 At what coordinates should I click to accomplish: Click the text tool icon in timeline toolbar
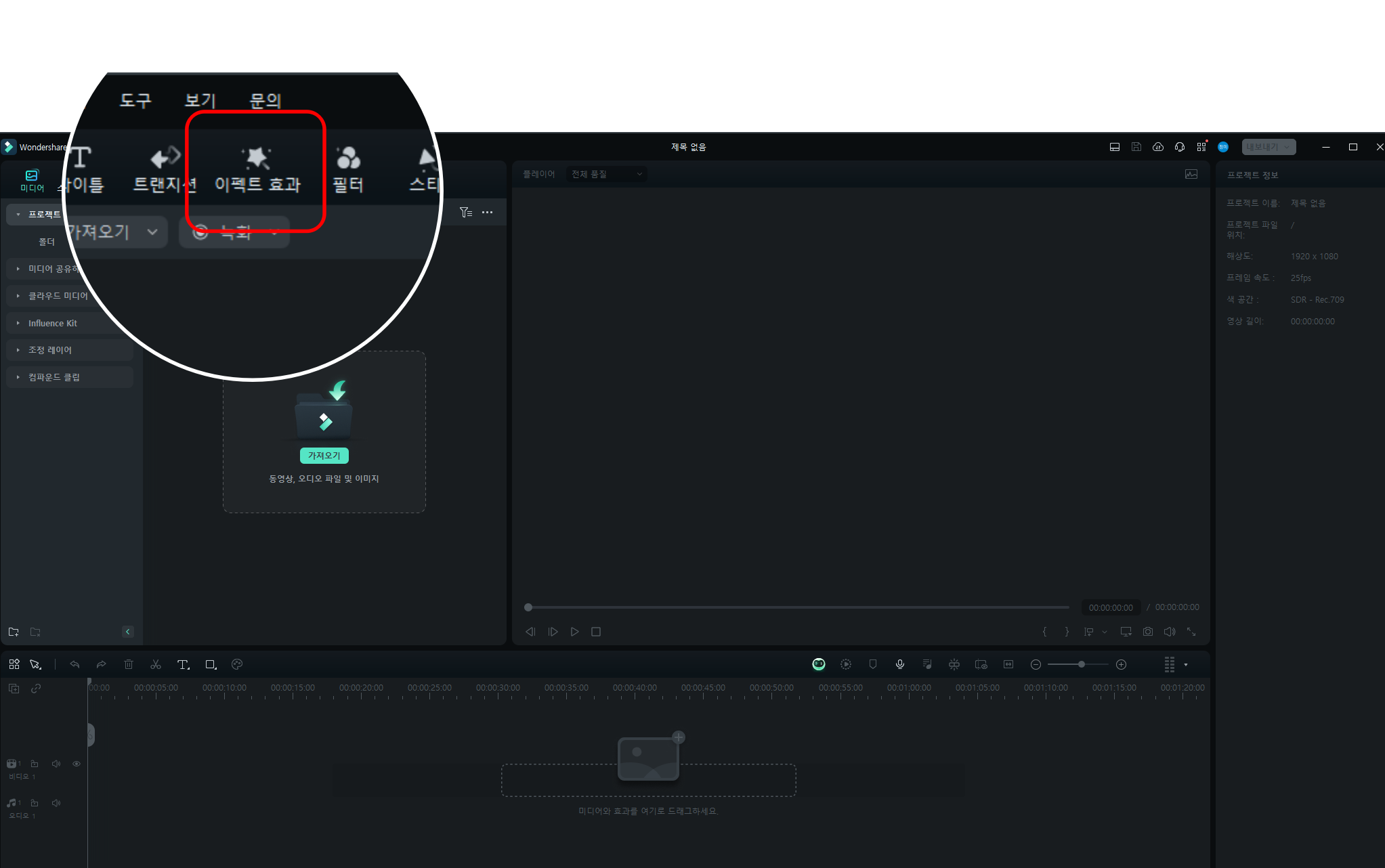pyautogui.click(x=183, y=665)
